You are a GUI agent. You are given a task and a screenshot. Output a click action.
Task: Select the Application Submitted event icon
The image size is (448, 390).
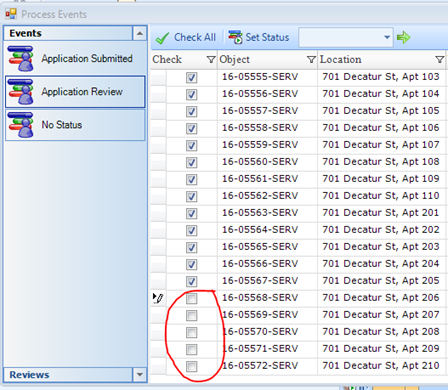(x=21, y=59)
